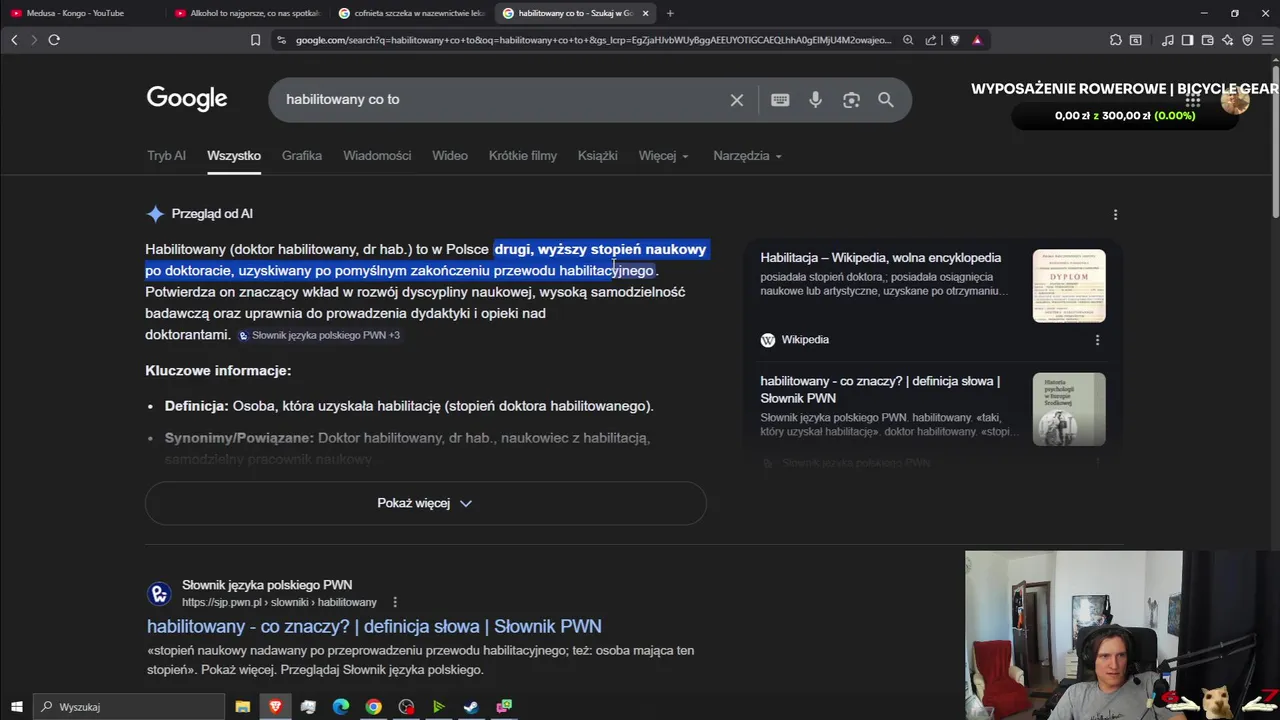Image resolution: width=1280 pixels, height=720 pixels.
Task: Expand the Więcej search filter dropdown
Action: [664, 156]
